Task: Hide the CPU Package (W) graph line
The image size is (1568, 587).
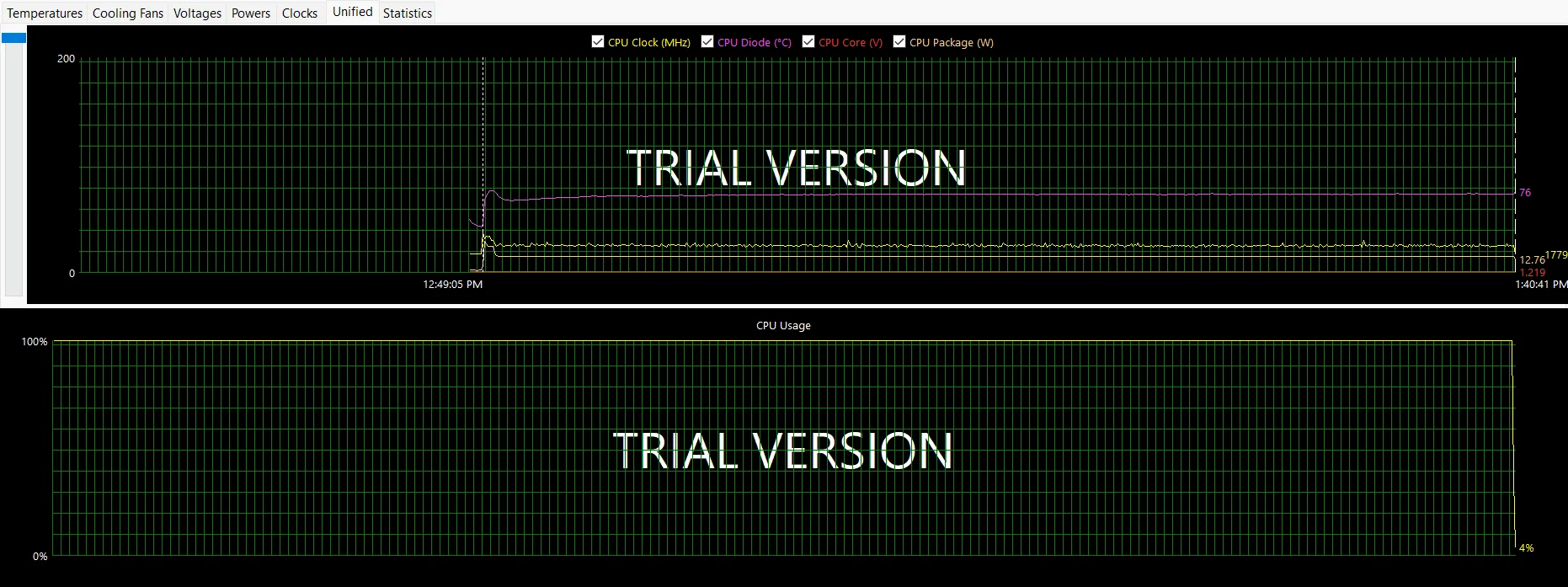Action: (899, 42)
